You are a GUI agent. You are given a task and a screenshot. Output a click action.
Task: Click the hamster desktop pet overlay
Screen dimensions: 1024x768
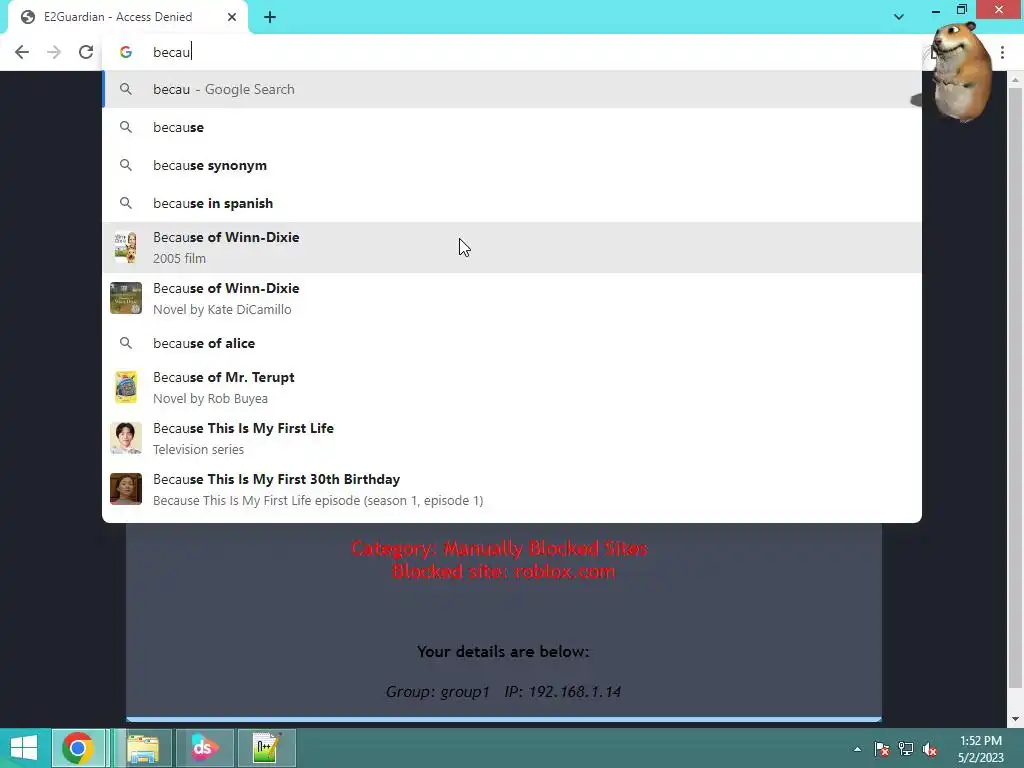point(960,72)
